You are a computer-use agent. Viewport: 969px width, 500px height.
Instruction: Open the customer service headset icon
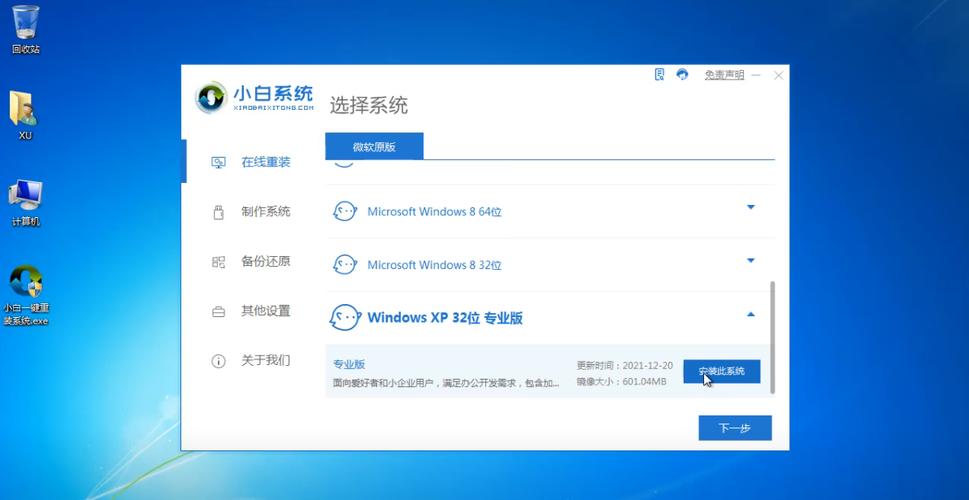point(683,75)
